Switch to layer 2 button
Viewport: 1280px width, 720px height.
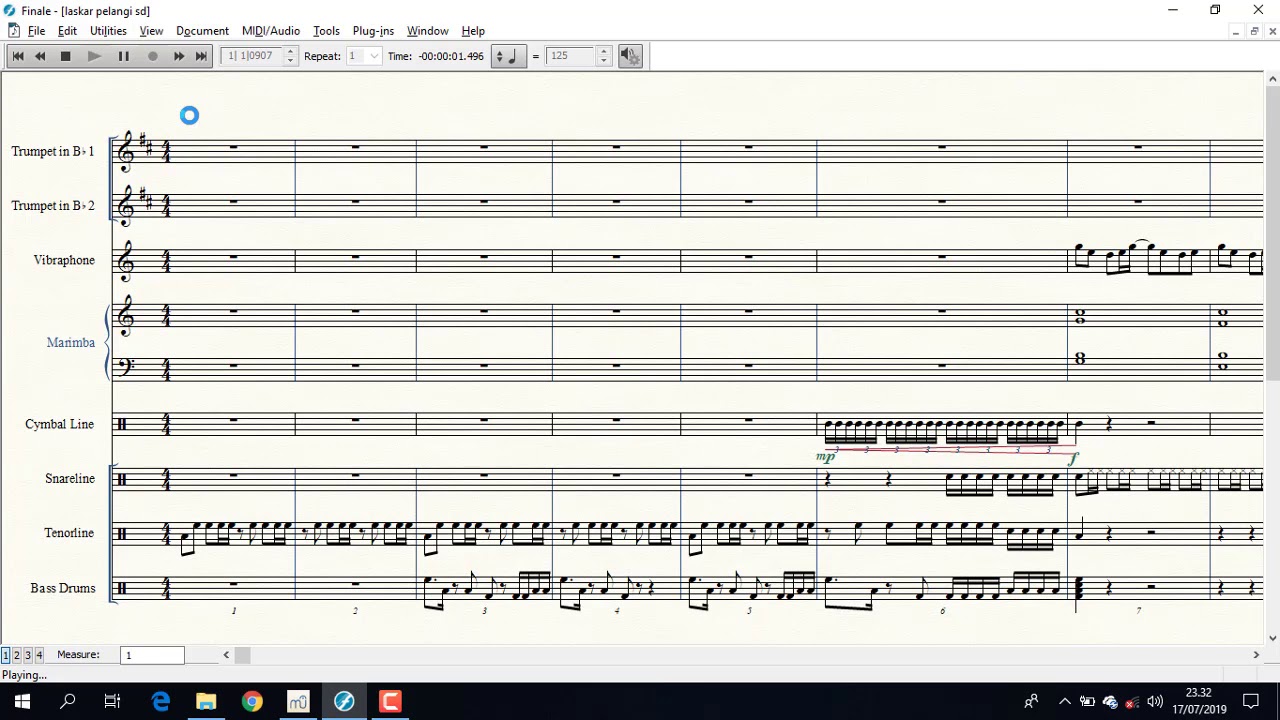[x=16, y=655]
